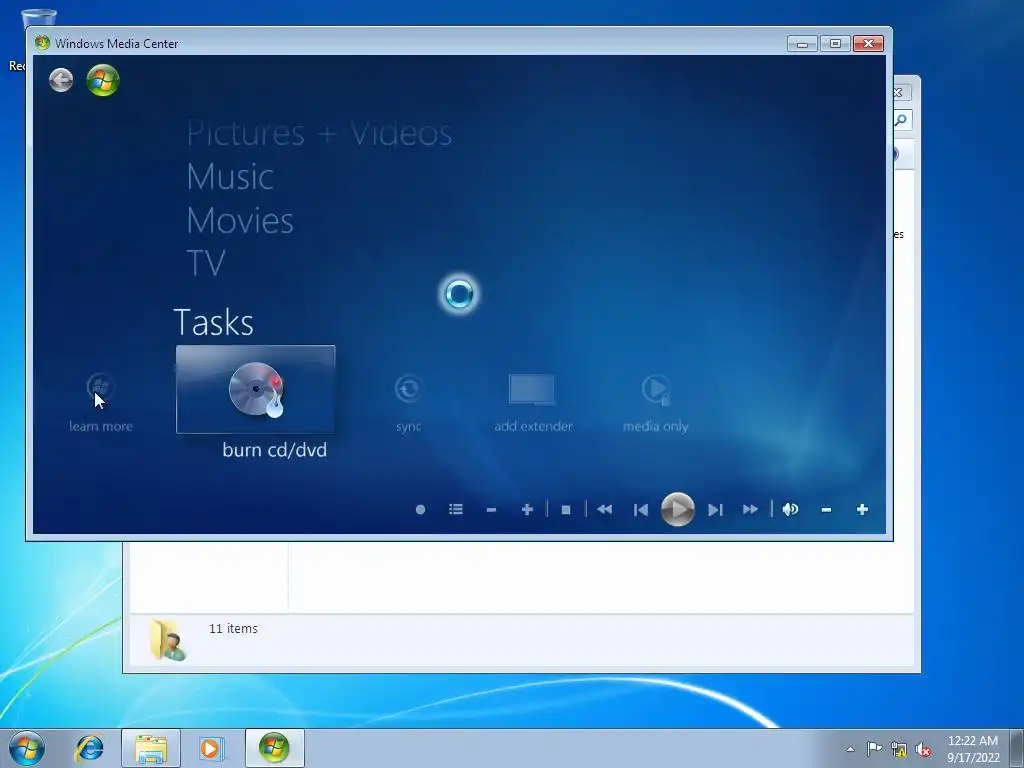Click the folder icon in Explorer details pane

(167, 640)
